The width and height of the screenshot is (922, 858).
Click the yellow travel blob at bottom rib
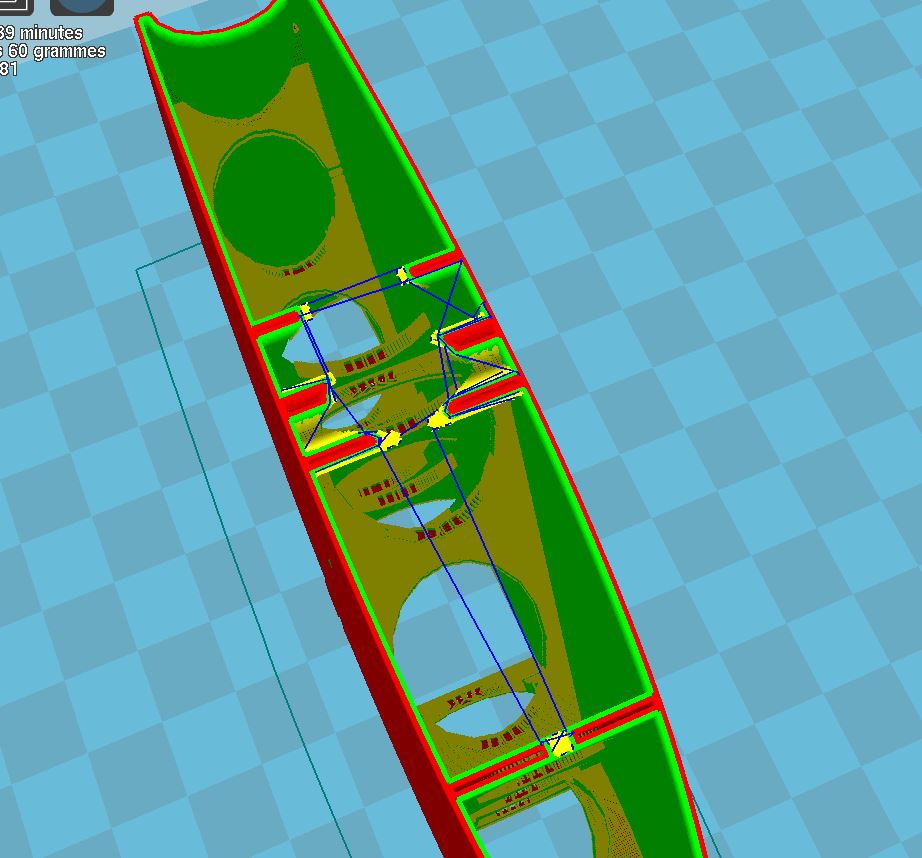click(x=558, y=745)
